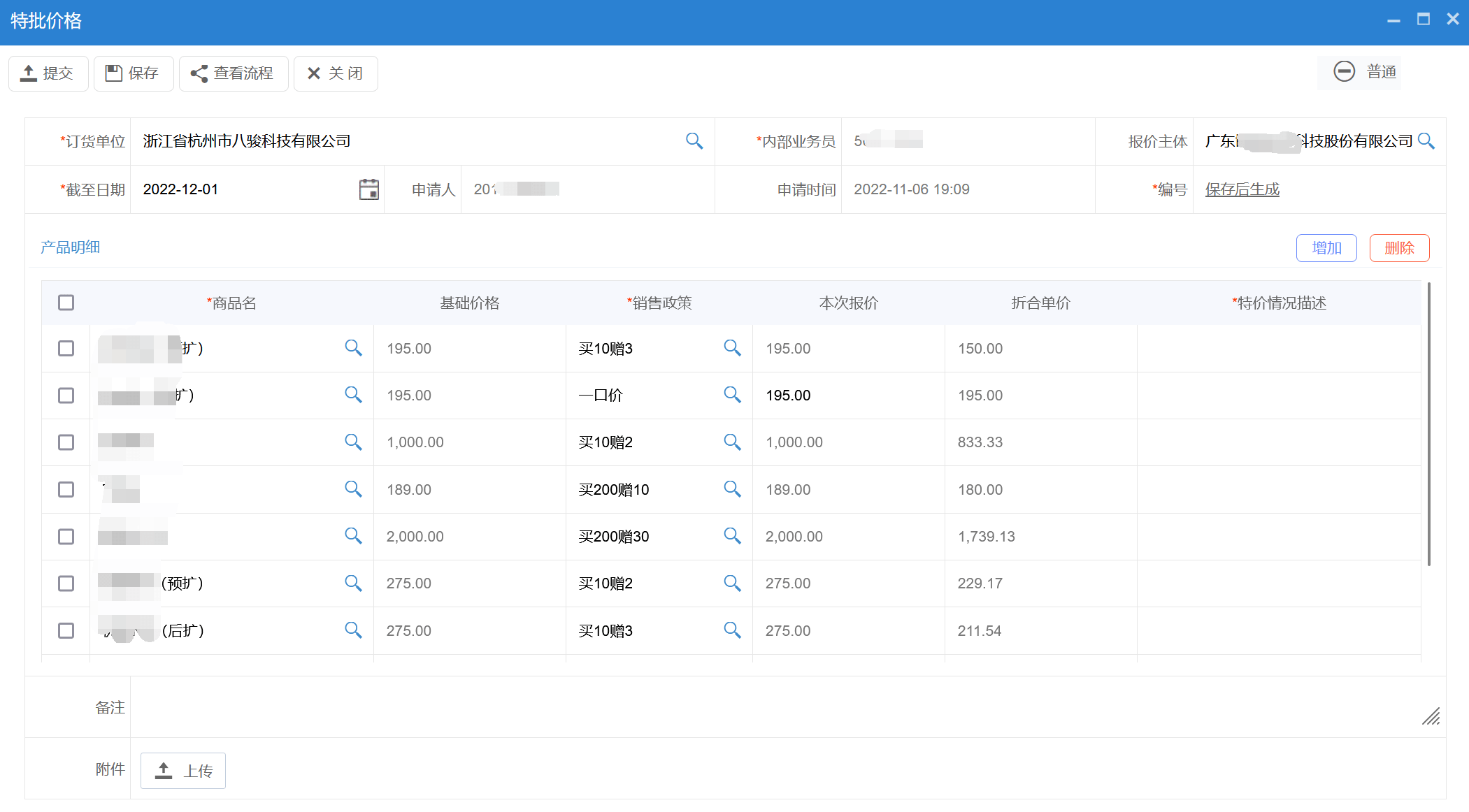
Task: Toggle the select-all checkbox in table header
Action: point(66,302)
